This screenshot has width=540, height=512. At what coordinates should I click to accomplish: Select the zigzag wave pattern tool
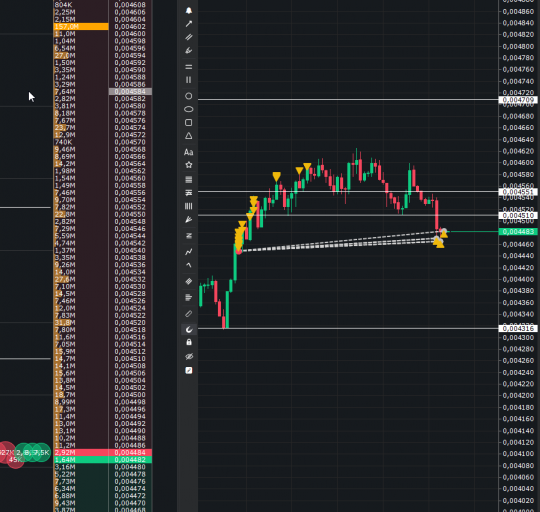pos(189,252)
